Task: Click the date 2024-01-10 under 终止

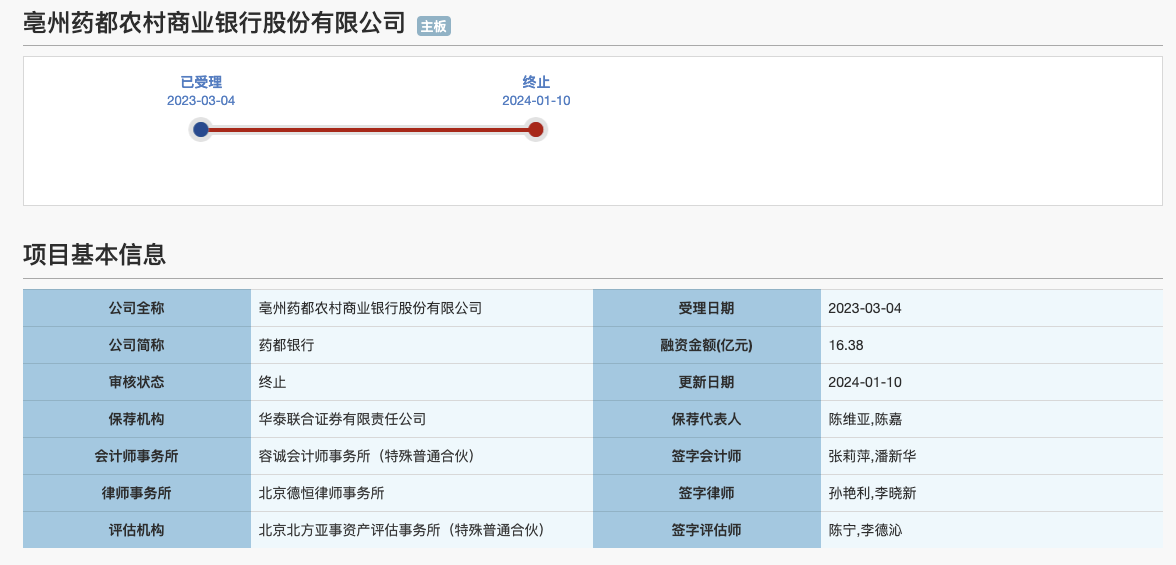Action: coord(536,101)
